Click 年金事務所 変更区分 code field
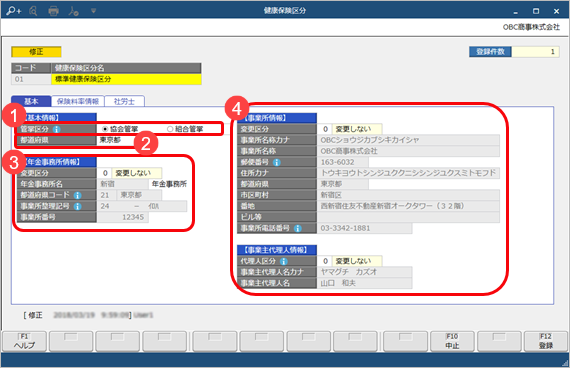 (x=105, y=173)
